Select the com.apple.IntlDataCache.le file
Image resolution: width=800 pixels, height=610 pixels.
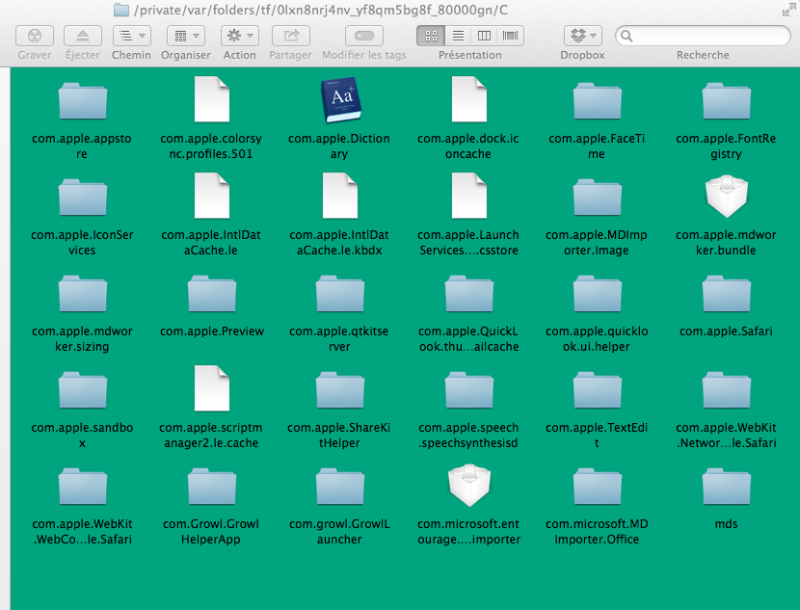(x=212, y=196)
